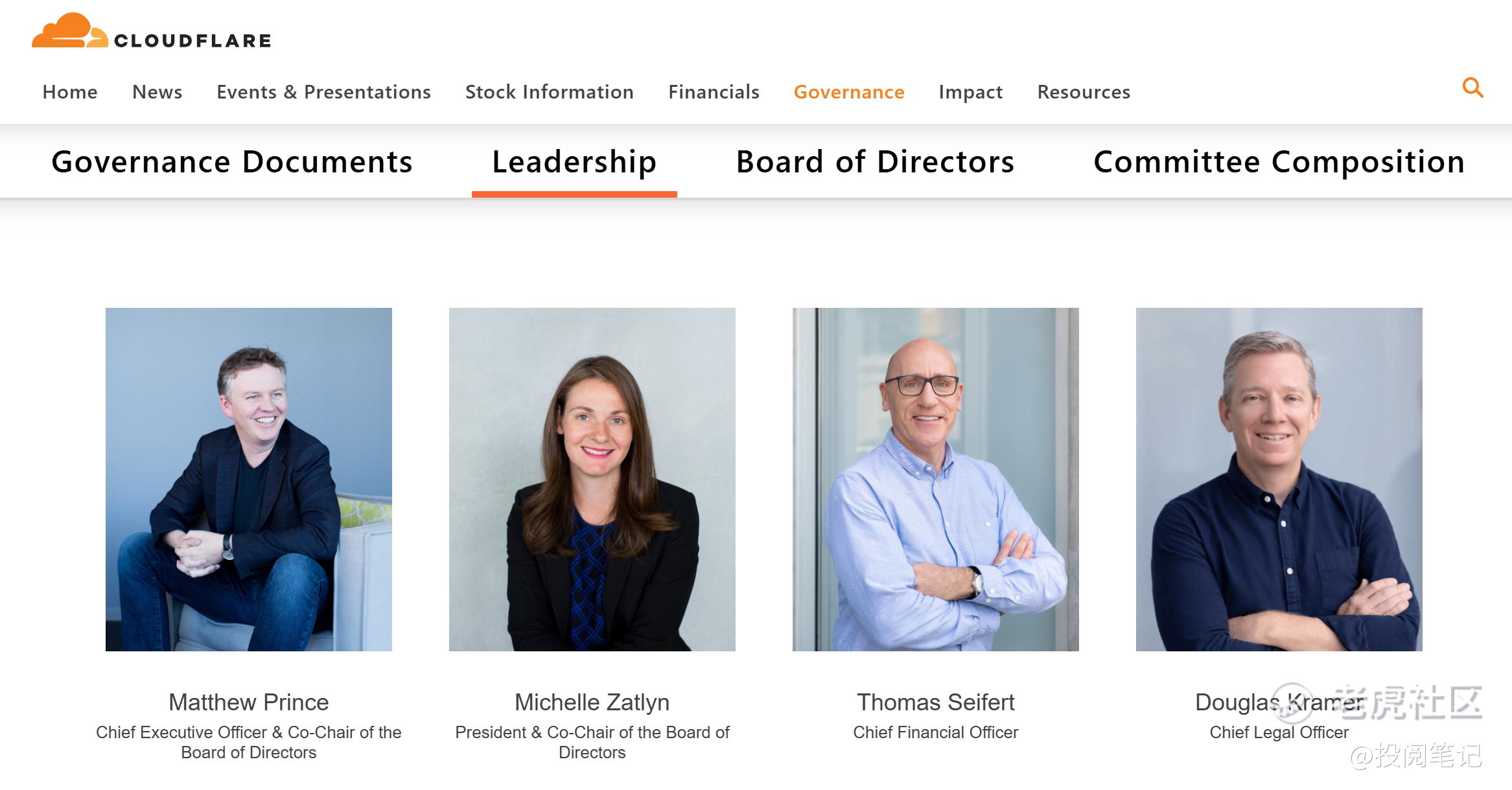Screen dimensions: 1512x790
Task: Go to the News page
Action: 157,92
